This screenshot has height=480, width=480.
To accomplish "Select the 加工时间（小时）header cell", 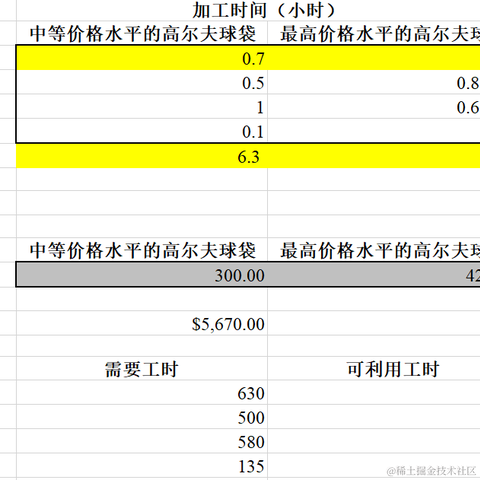I will click(x=248, y=11).
